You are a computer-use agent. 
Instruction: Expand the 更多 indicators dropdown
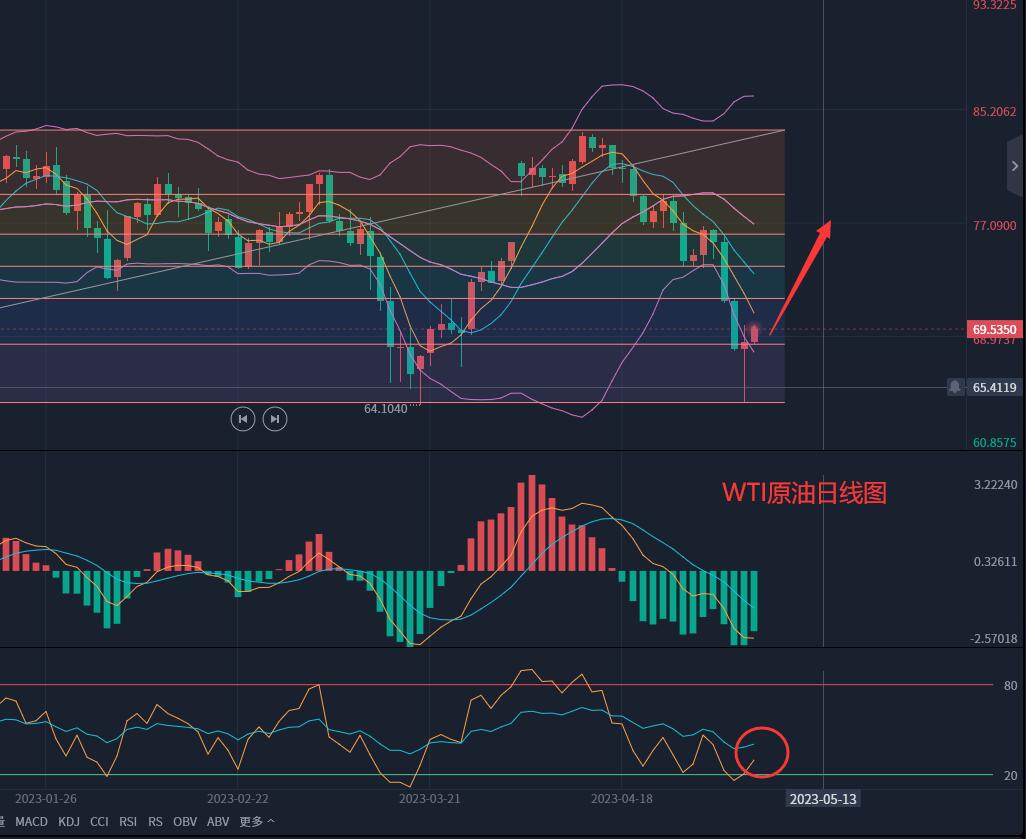coord(256,822)
